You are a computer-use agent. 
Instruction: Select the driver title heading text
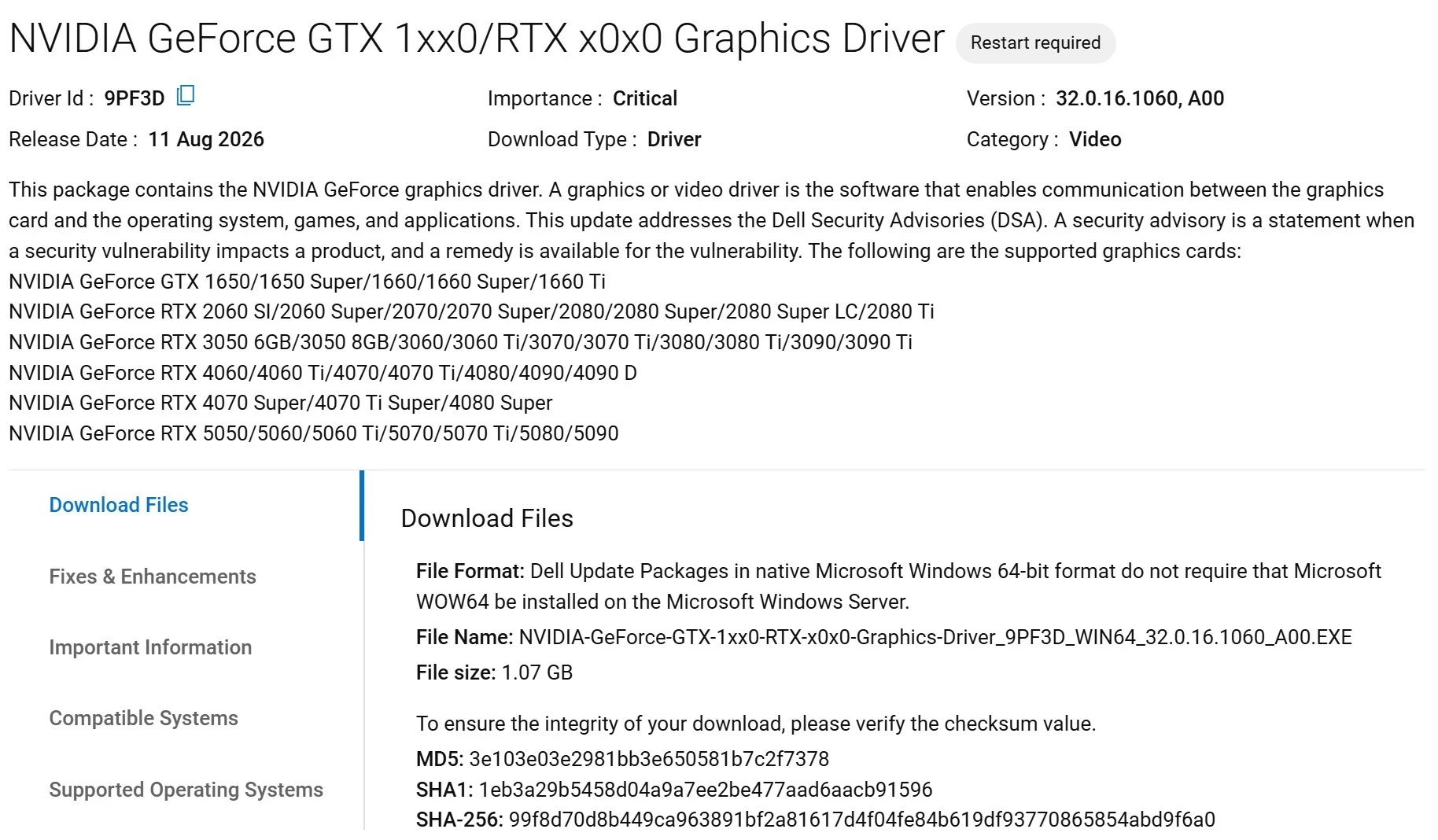(477, 39)
